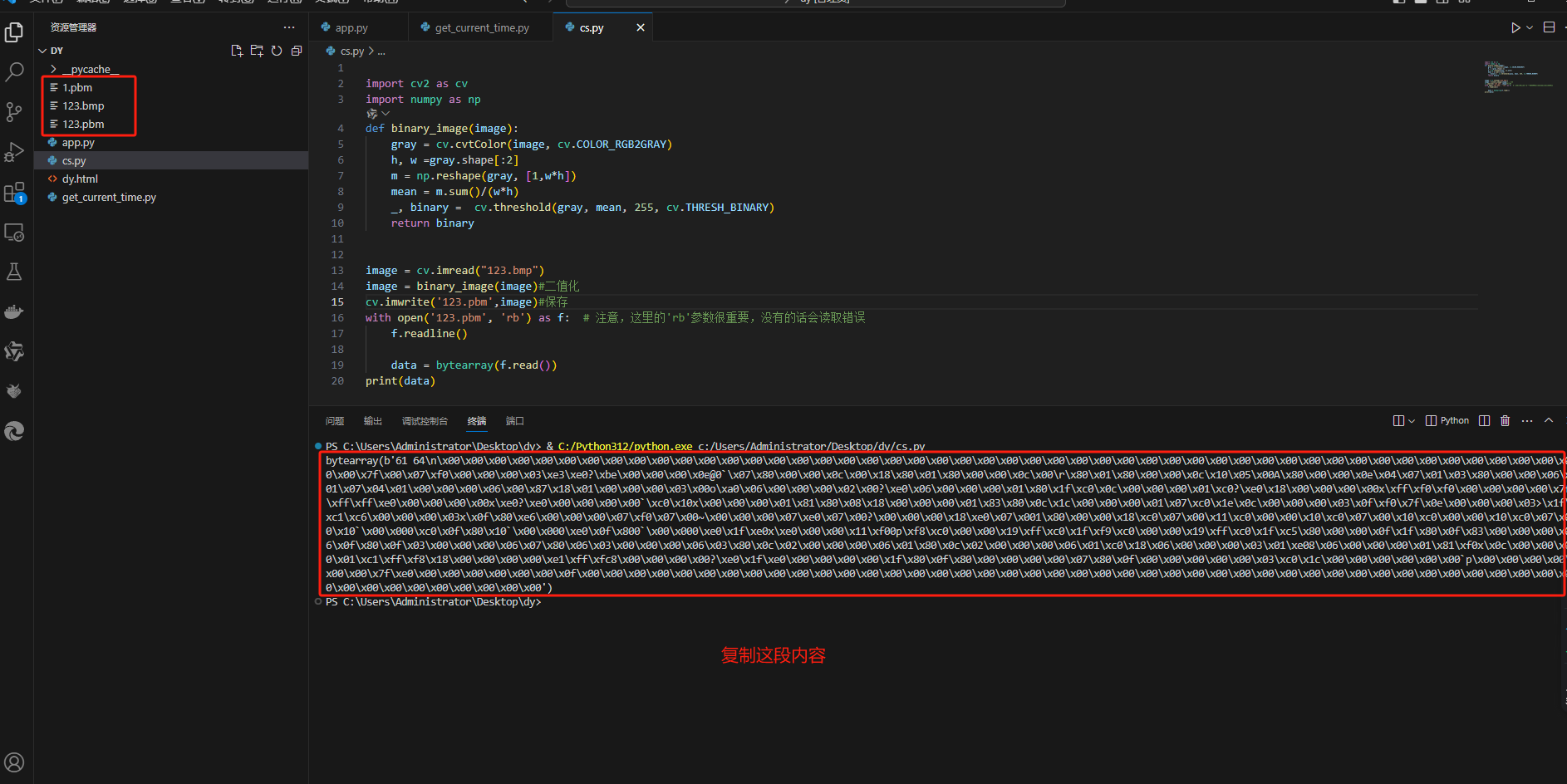Run the Python file with play button
The width and height of the screenshot is (1567, 784).
[1515, 27]
